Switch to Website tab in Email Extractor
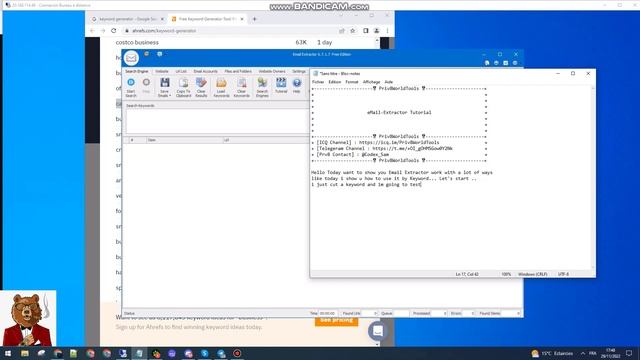640x360 pixels. 162,71
